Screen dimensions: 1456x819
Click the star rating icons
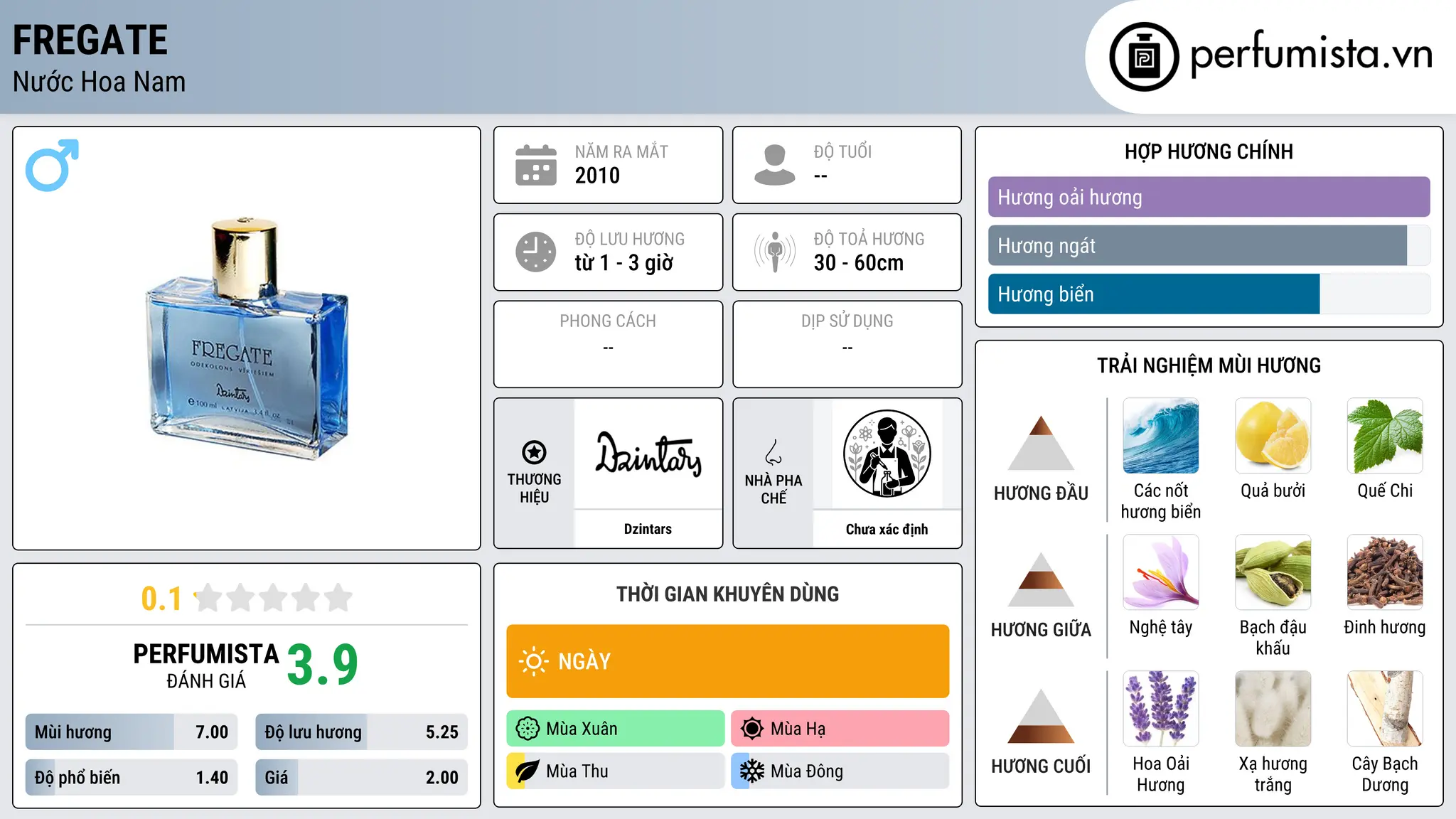point(274,598)
